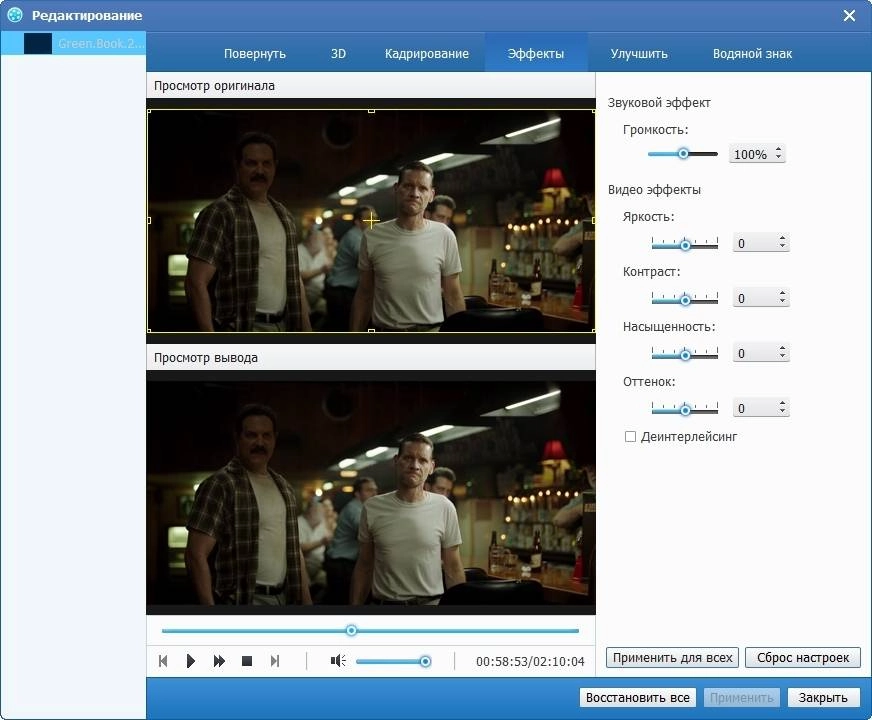
Task: Click the Яркость slider handle
Action: coord(685,245)
